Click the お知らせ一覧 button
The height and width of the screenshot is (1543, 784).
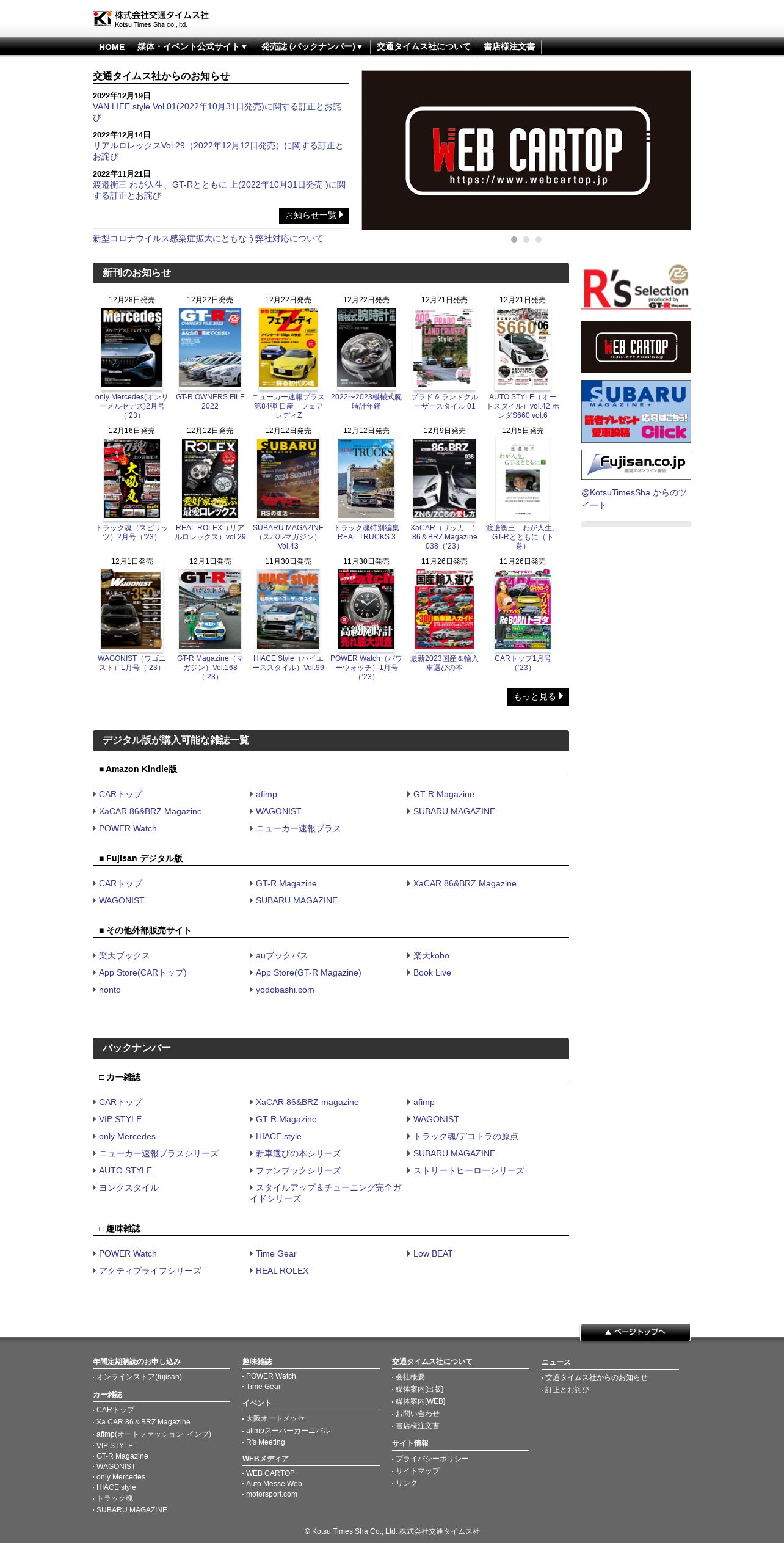point(314,216)
